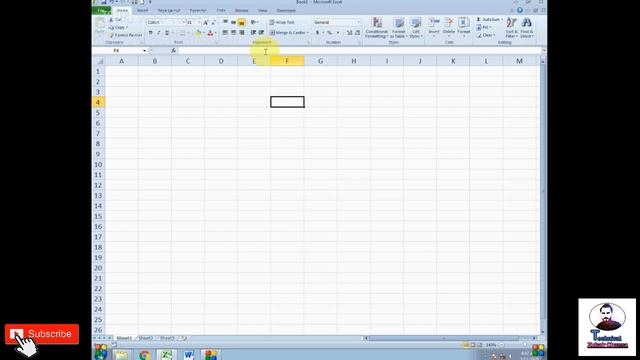
Task: Open Word from the taskbar
Action: click(x=188, y=355)
